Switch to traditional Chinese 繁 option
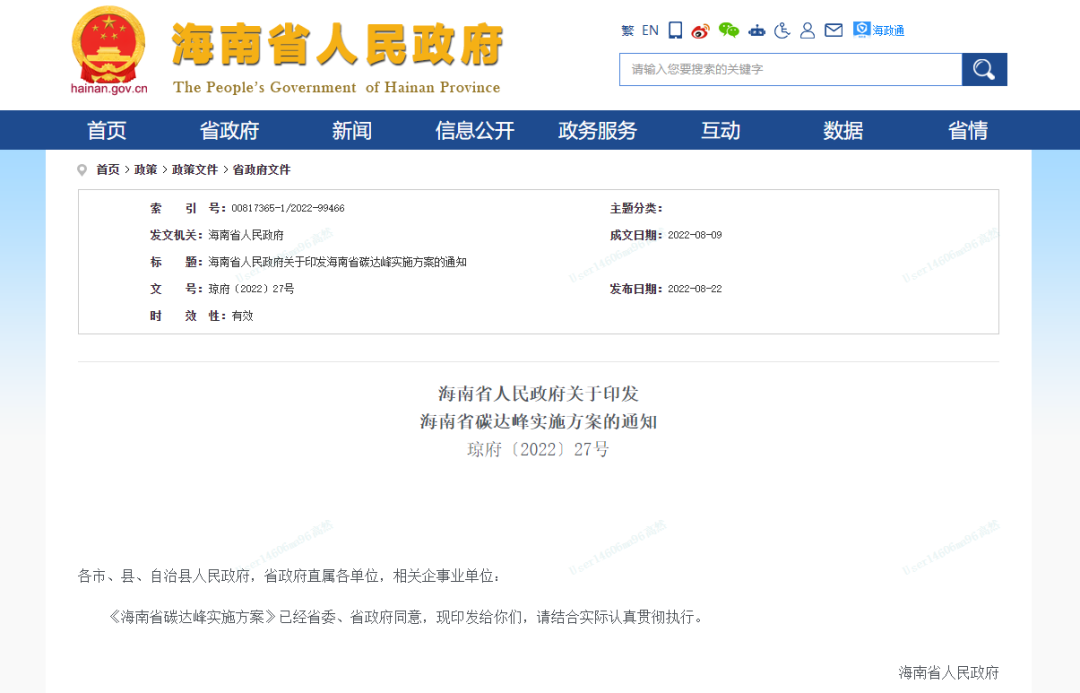Image resolution: width=1080 pixels, height=693 pixels. coord(626,30)
